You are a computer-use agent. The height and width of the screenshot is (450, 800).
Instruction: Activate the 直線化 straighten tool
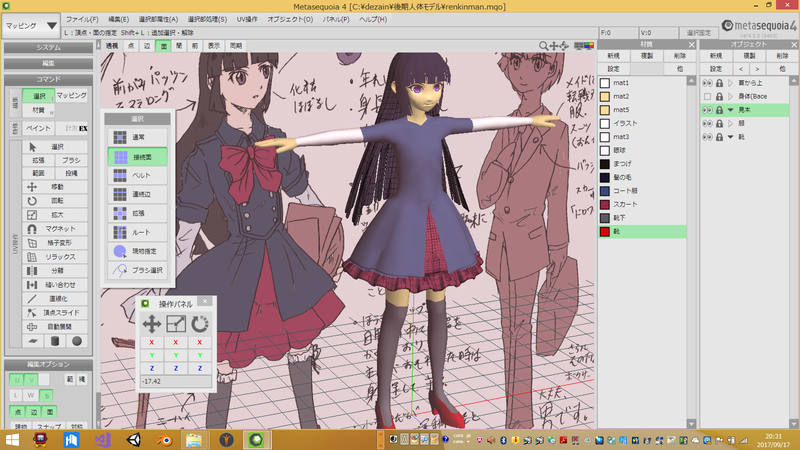coord(55,298)
